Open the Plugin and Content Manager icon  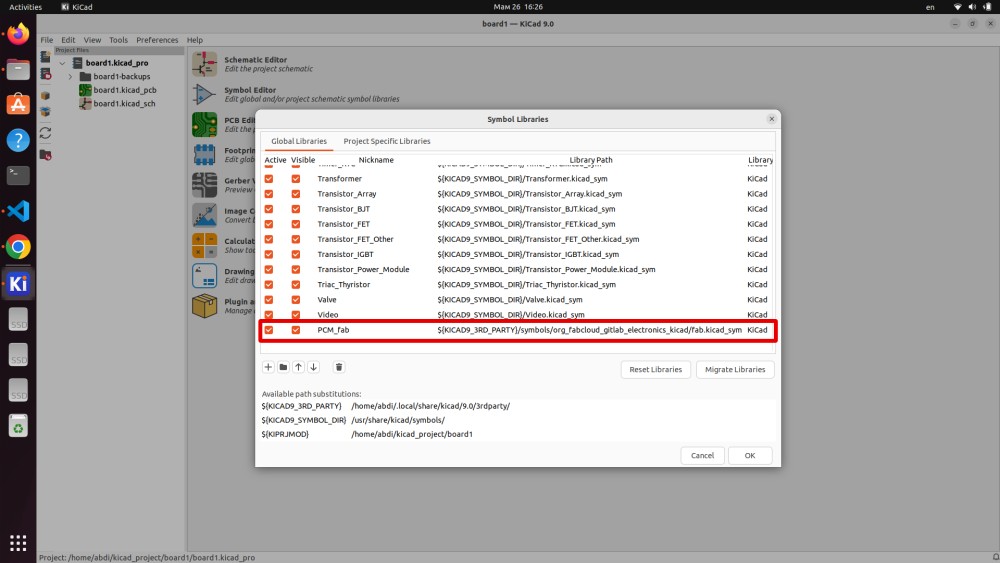pyautogui.click(x=204, y=306)
